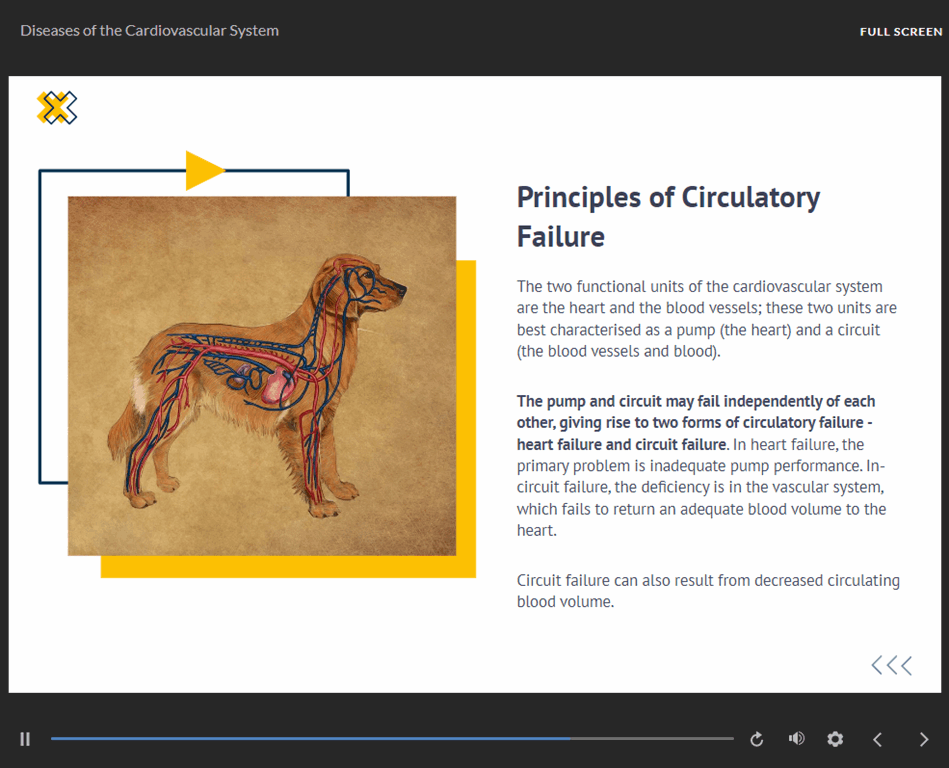Pause the slide playback
The width and height of the screenshot is (949, 768).
tap(25, 739)
